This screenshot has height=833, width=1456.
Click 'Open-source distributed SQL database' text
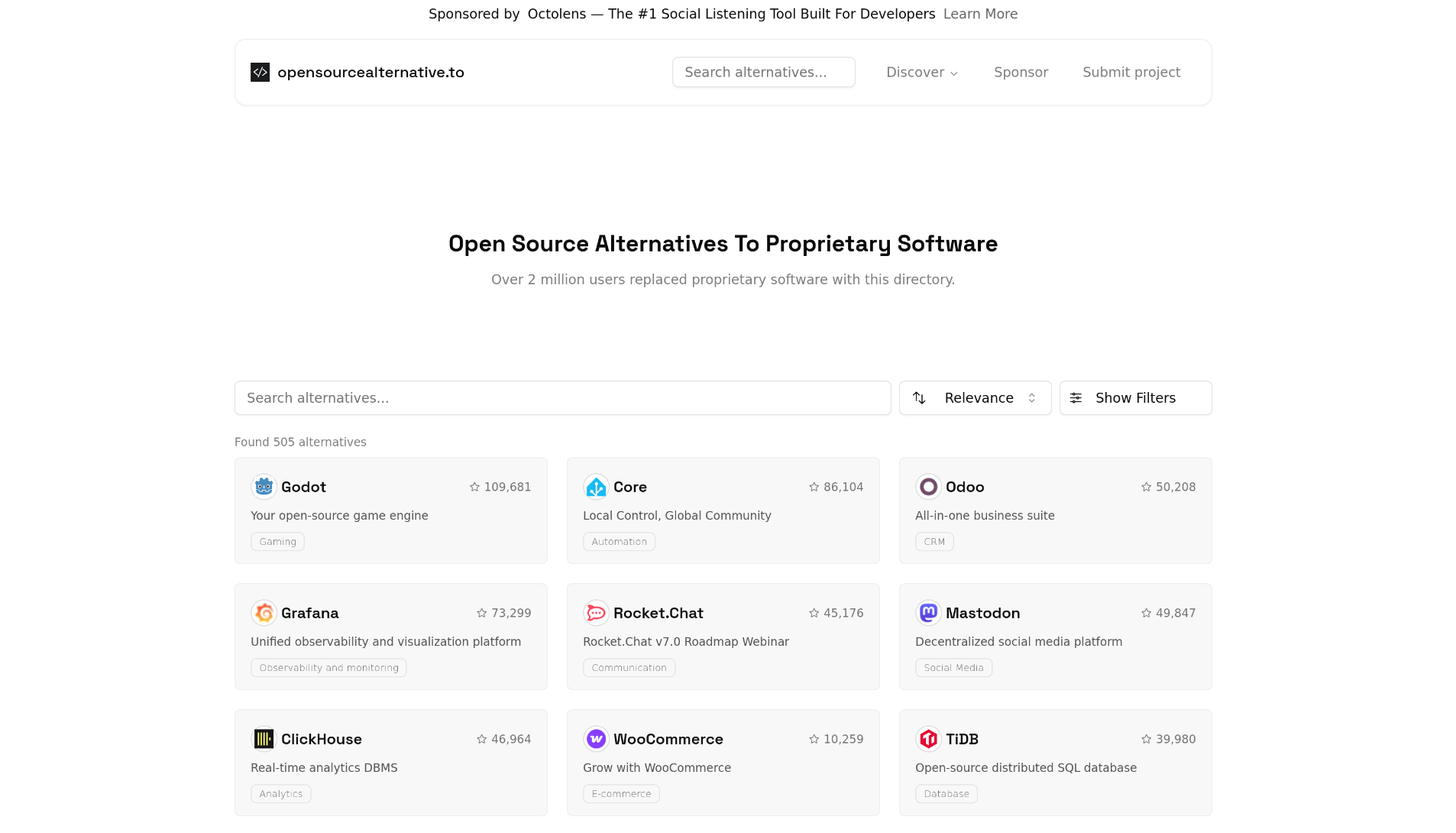coord(1026,768)
